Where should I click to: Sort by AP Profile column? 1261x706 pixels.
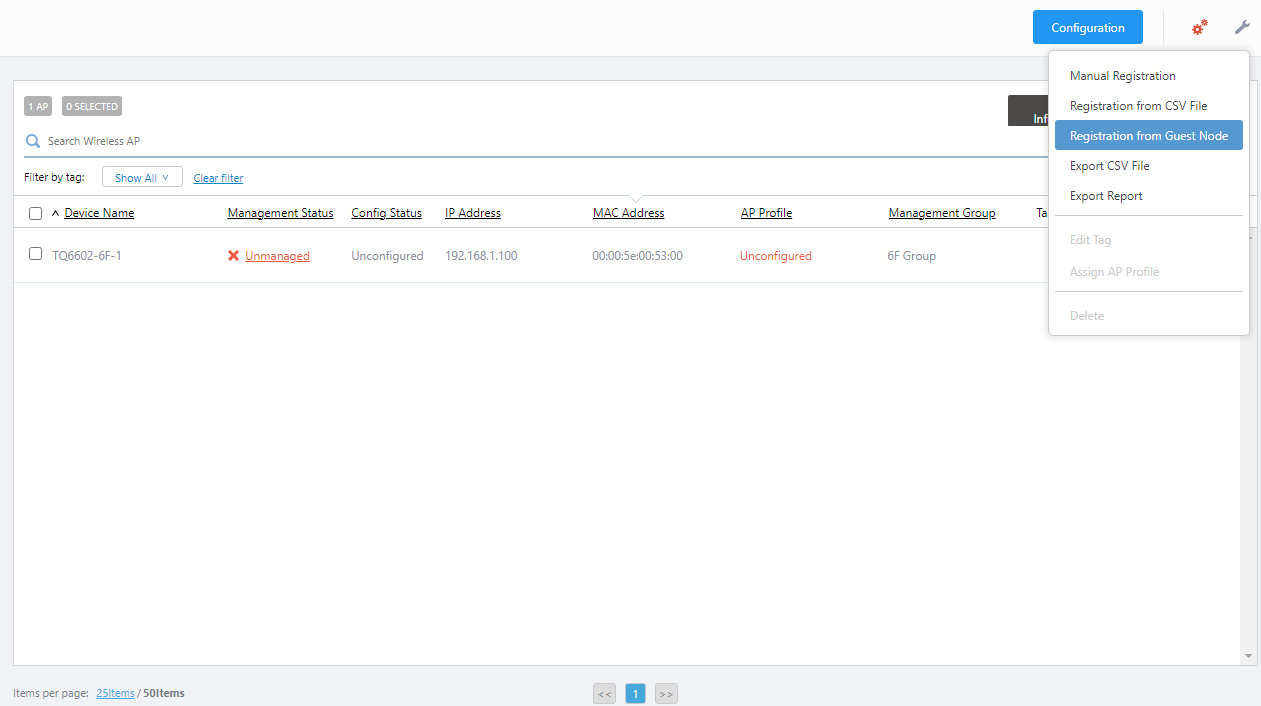766,213
